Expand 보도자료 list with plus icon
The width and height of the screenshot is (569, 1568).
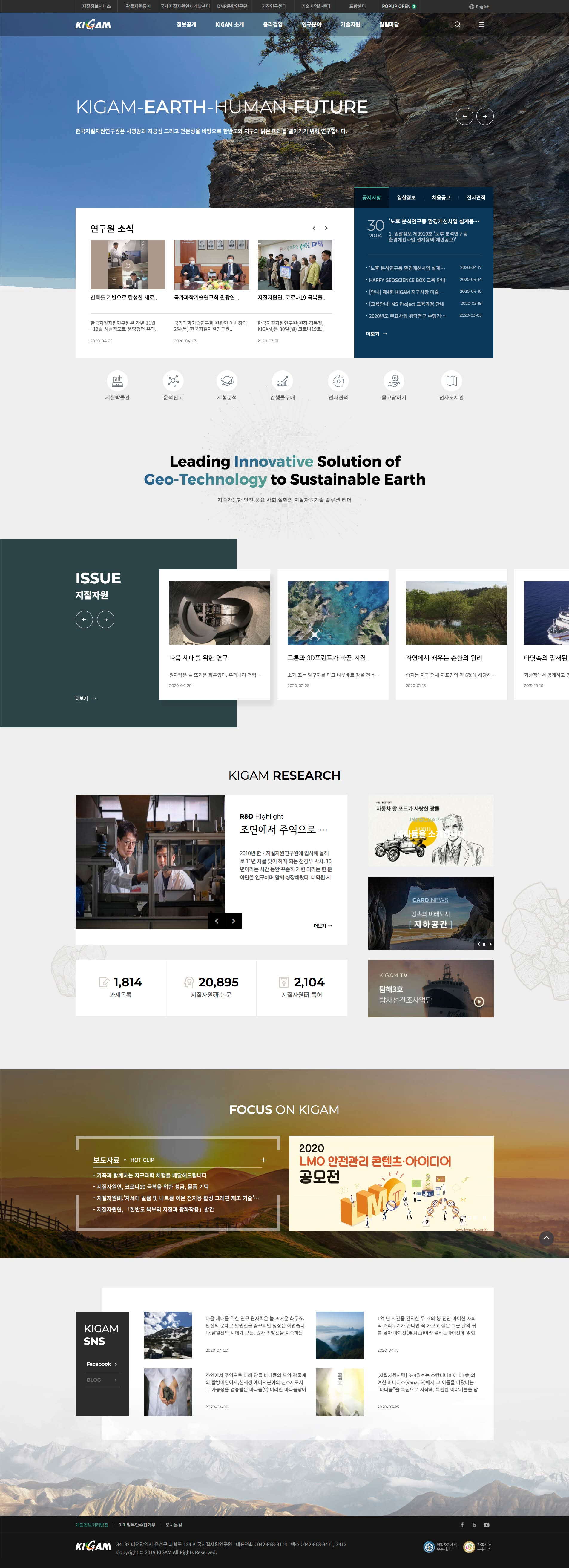pos(263,1160)
